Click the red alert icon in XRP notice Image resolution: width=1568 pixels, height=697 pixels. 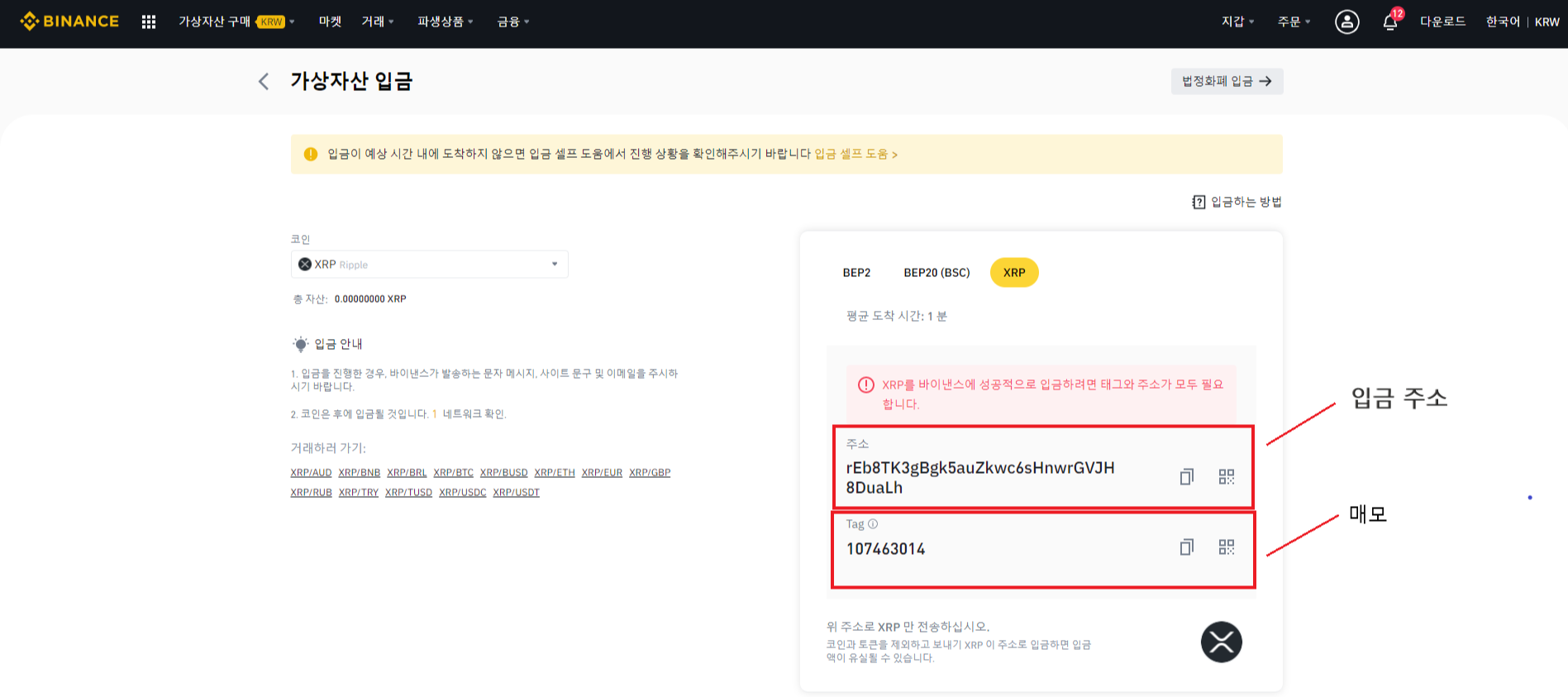click(865, 384)
